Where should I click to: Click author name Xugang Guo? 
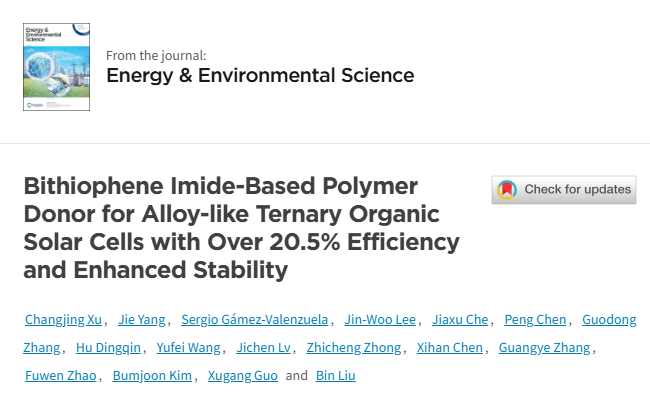(243, 376)
